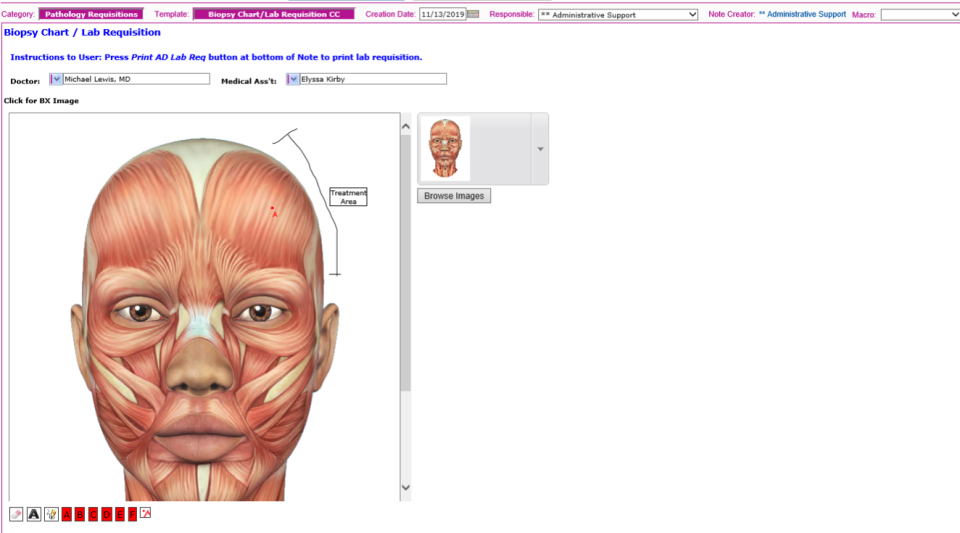Image resolution: width=960 pixels, height=533 pixels.
Task: Click the Biopsy Chart/Lab Requisition CC template
Action: coord(273,15)
